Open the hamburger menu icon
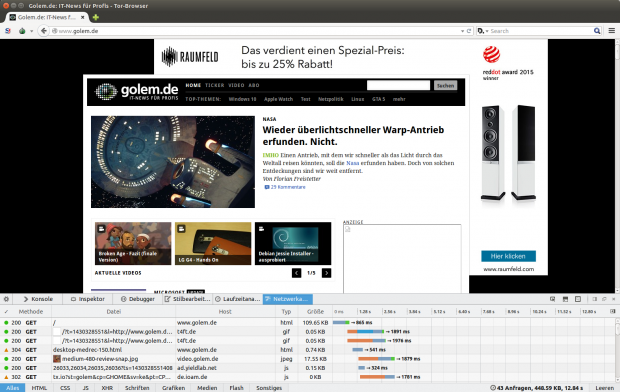Image resolution: width=620 pixels, height=392 pixels. (611, 31)
